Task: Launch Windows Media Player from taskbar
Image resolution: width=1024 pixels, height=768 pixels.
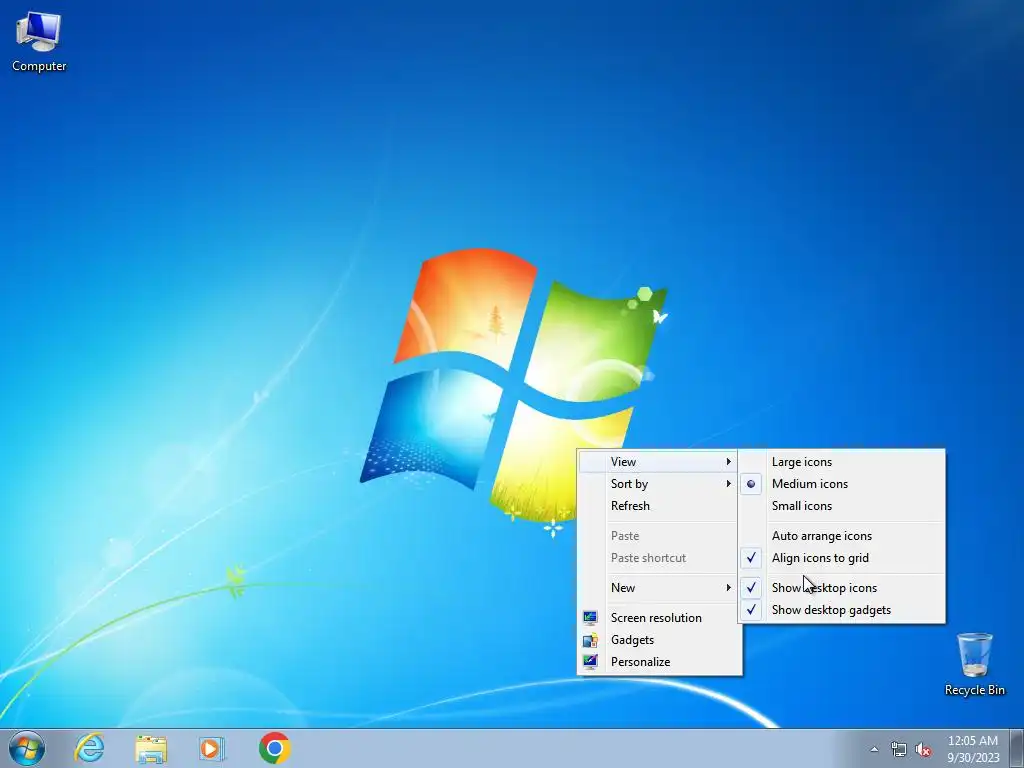Action: 212,748
